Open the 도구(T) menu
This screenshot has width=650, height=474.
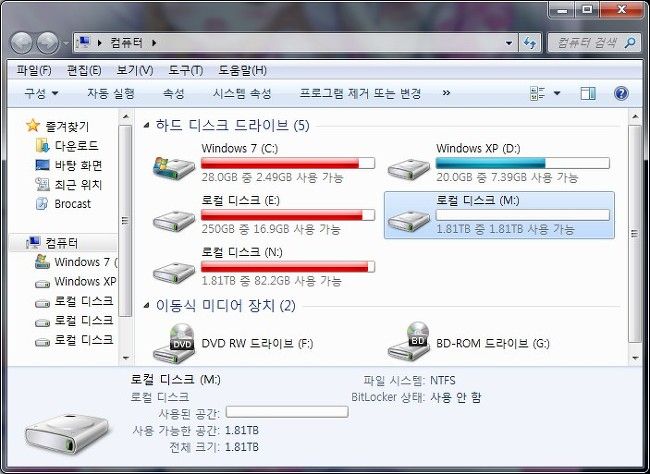coord(186,70)
